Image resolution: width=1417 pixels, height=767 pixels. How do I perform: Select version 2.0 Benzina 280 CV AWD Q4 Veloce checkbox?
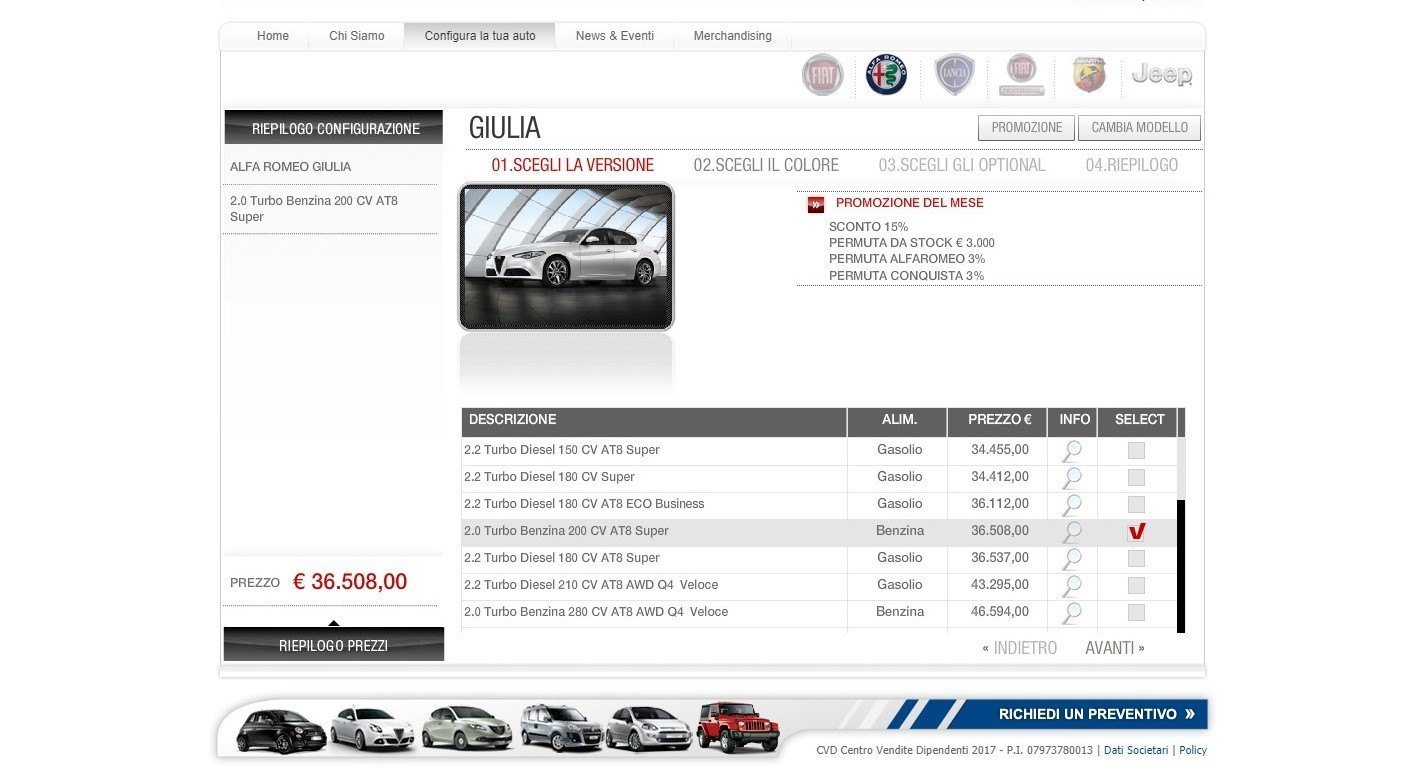(x=1136, y=613)
